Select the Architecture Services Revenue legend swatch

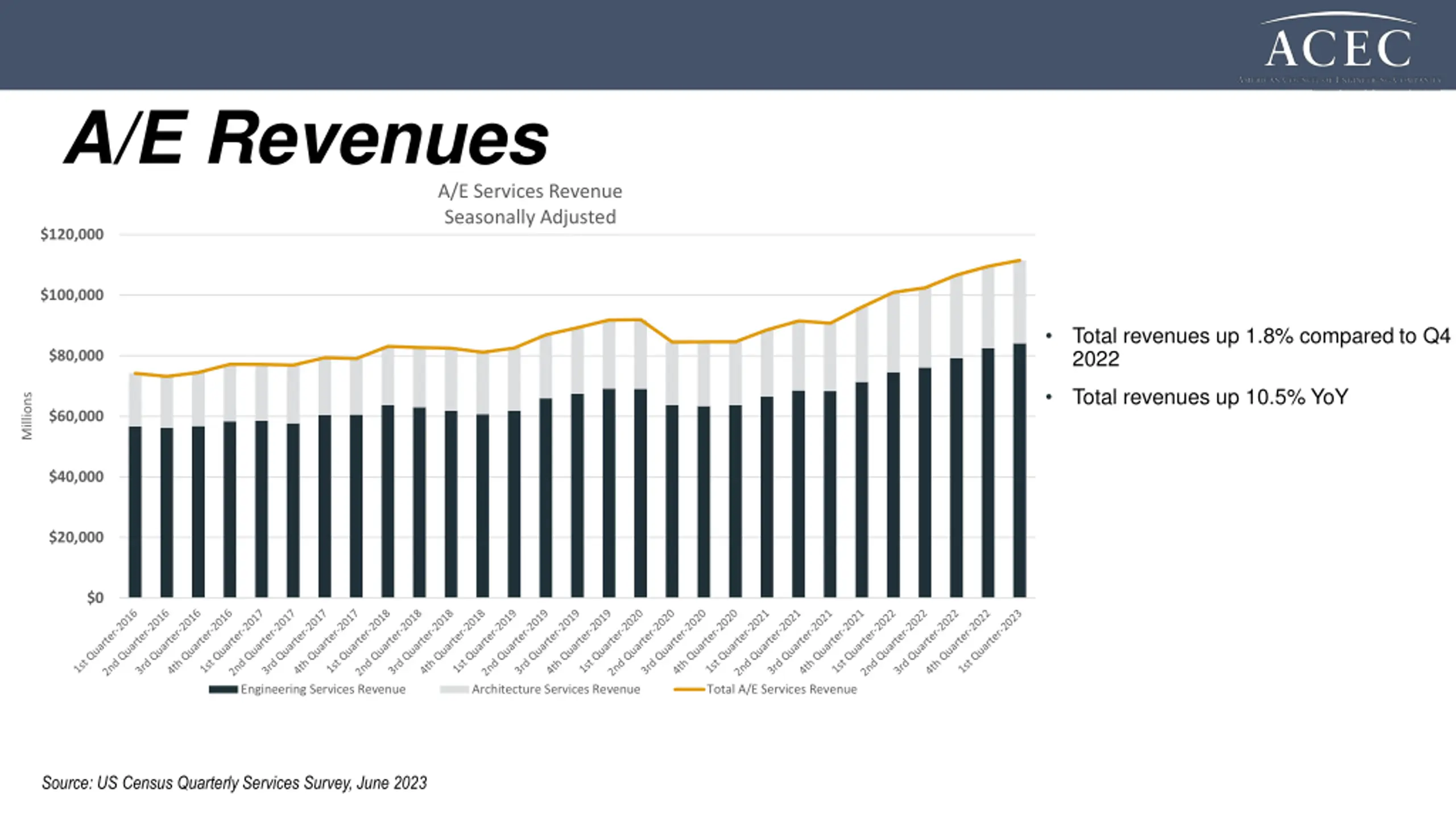454,689
